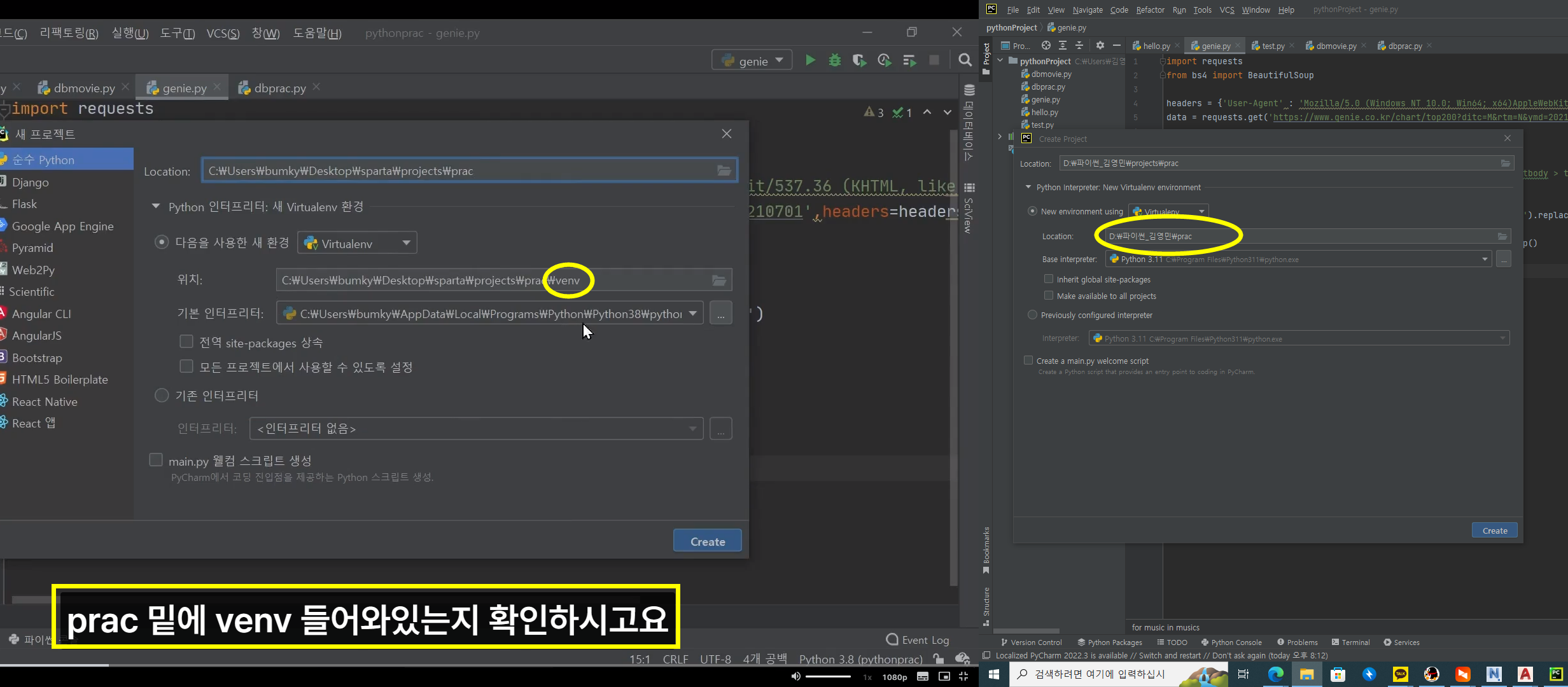Hide Project panel with minus icon

tap(1116, 45)
